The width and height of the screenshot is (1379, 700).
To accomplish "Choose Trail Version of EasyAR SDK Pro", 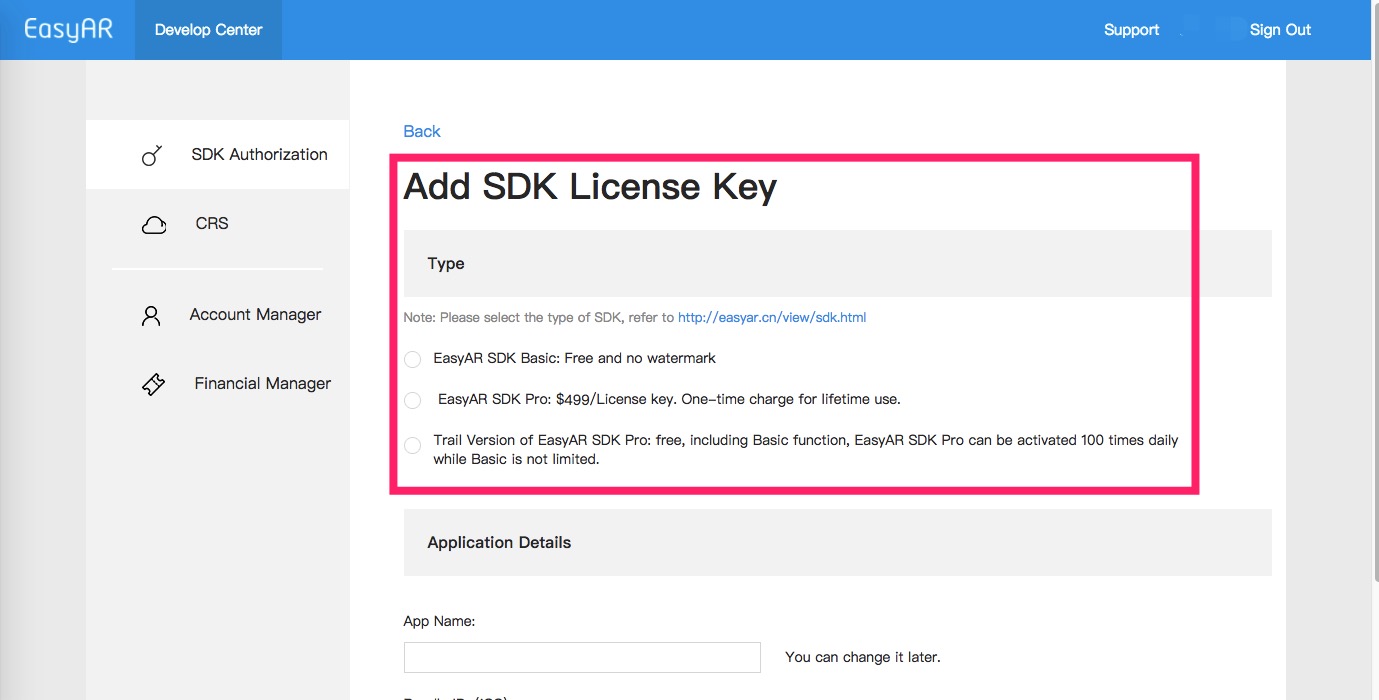I will coord(412,446).
